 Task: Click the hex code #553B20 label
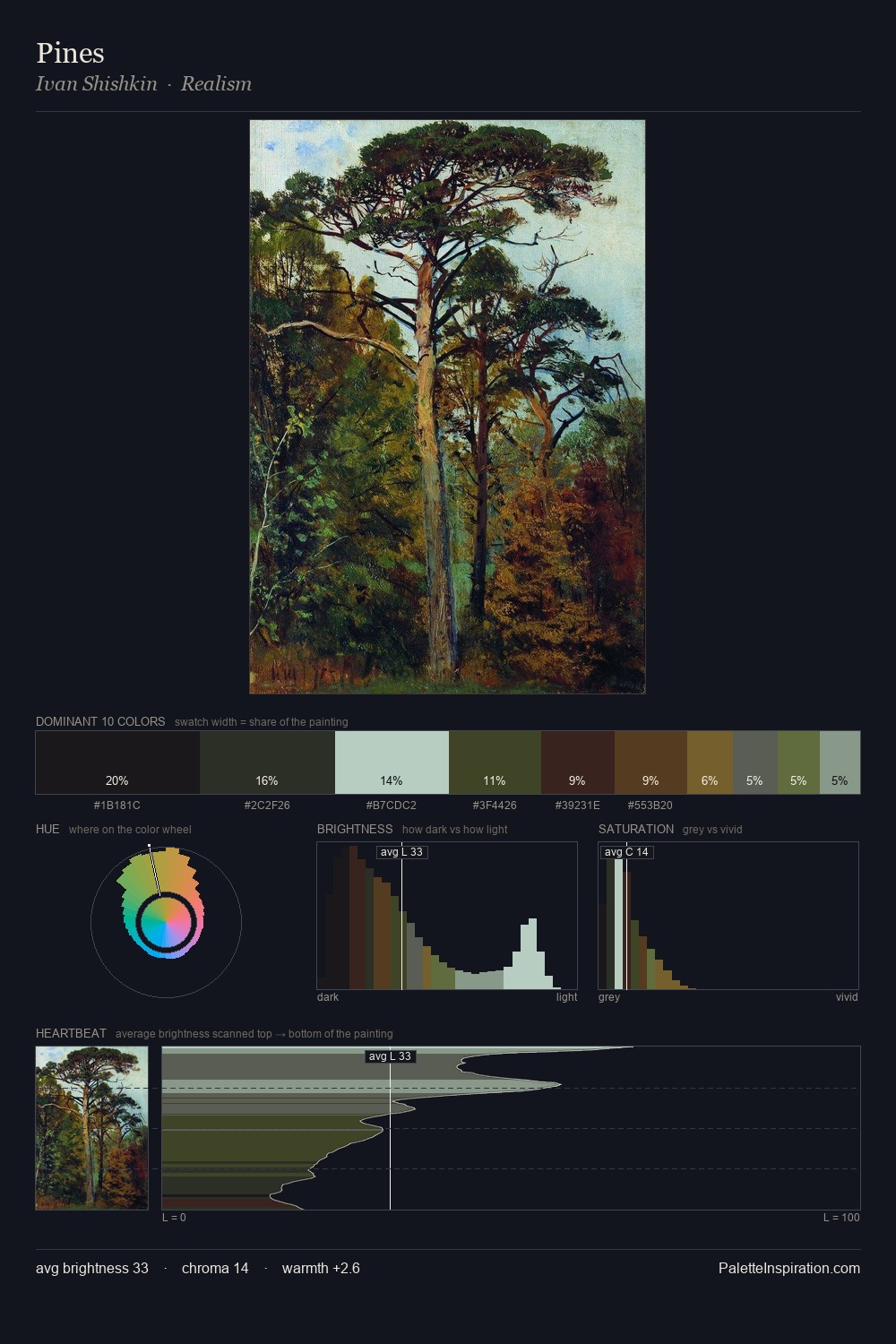tap(650, 805)
